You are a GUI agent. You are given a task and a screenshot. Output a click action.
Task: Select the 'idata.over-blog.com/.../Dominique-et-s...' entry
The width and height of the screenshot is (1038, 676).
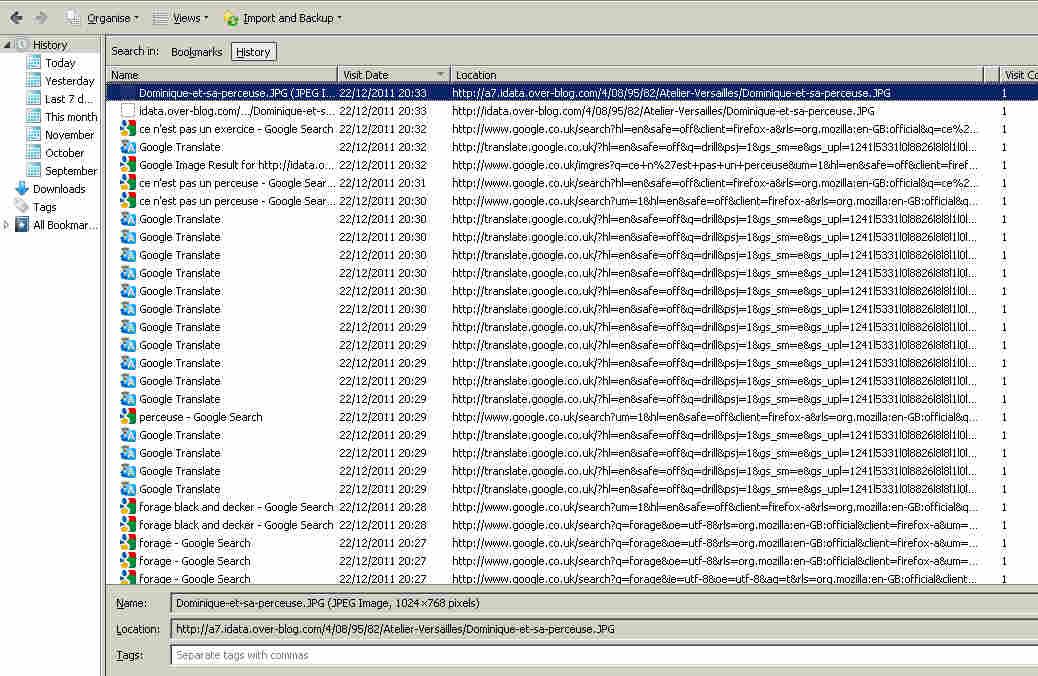[x=237, y=111]
